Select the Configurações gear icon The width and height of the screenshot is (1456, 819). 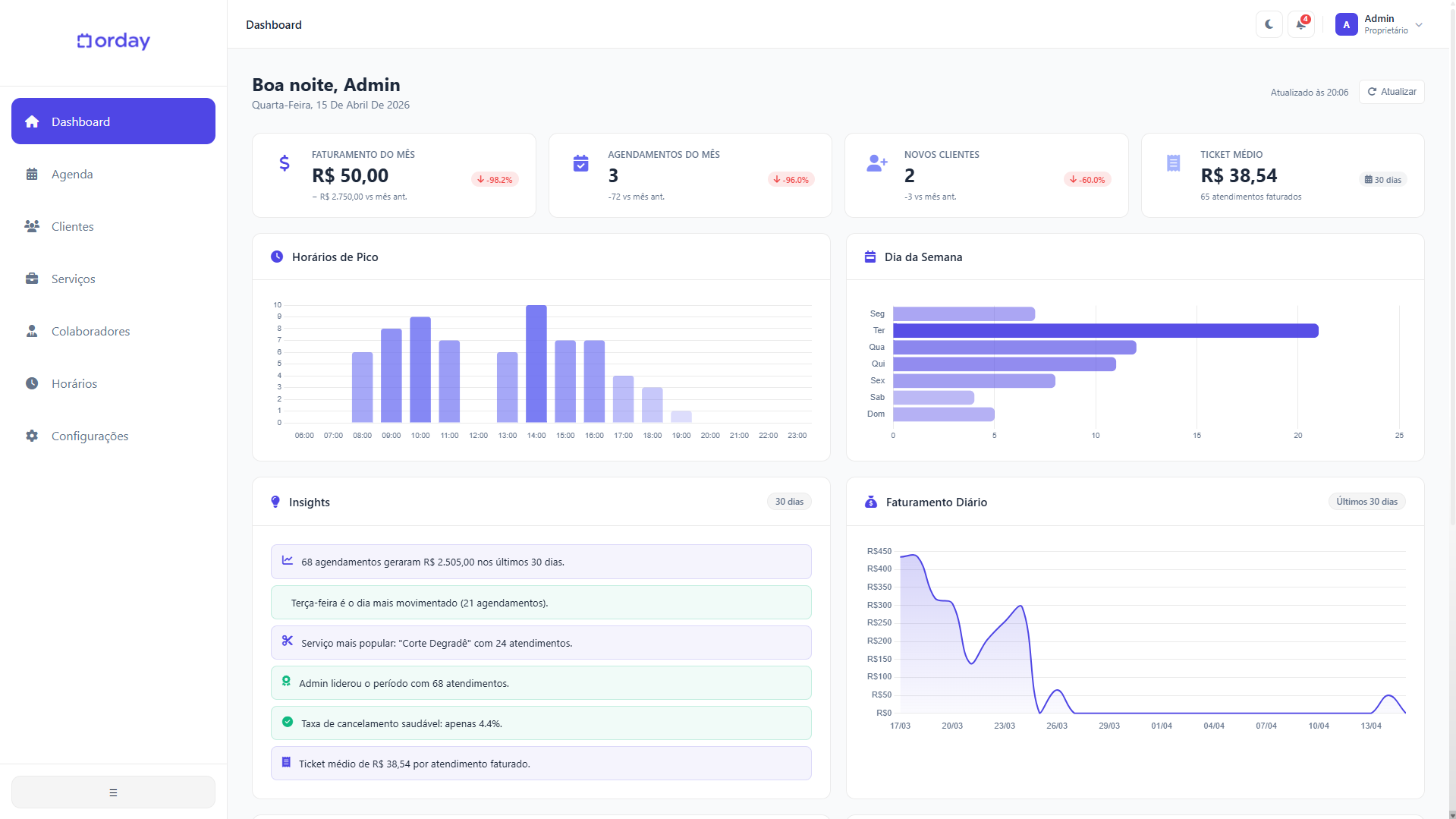tap(31, 436)
